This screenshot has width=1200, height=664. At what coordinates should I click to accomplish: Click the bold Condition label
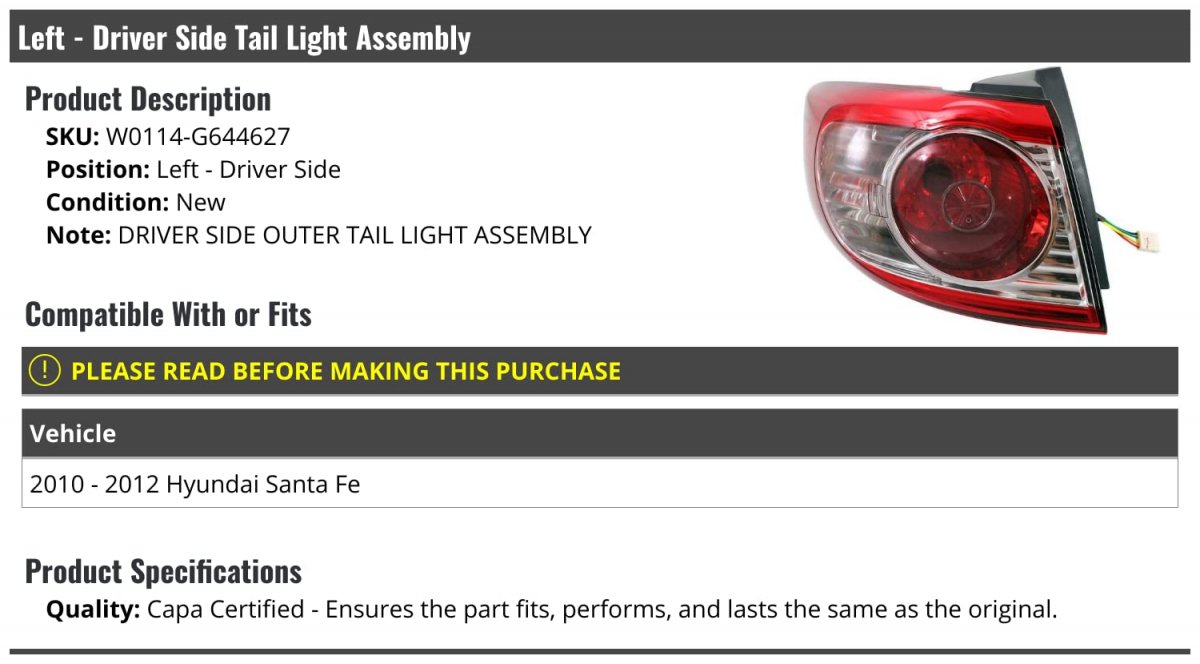107,203
